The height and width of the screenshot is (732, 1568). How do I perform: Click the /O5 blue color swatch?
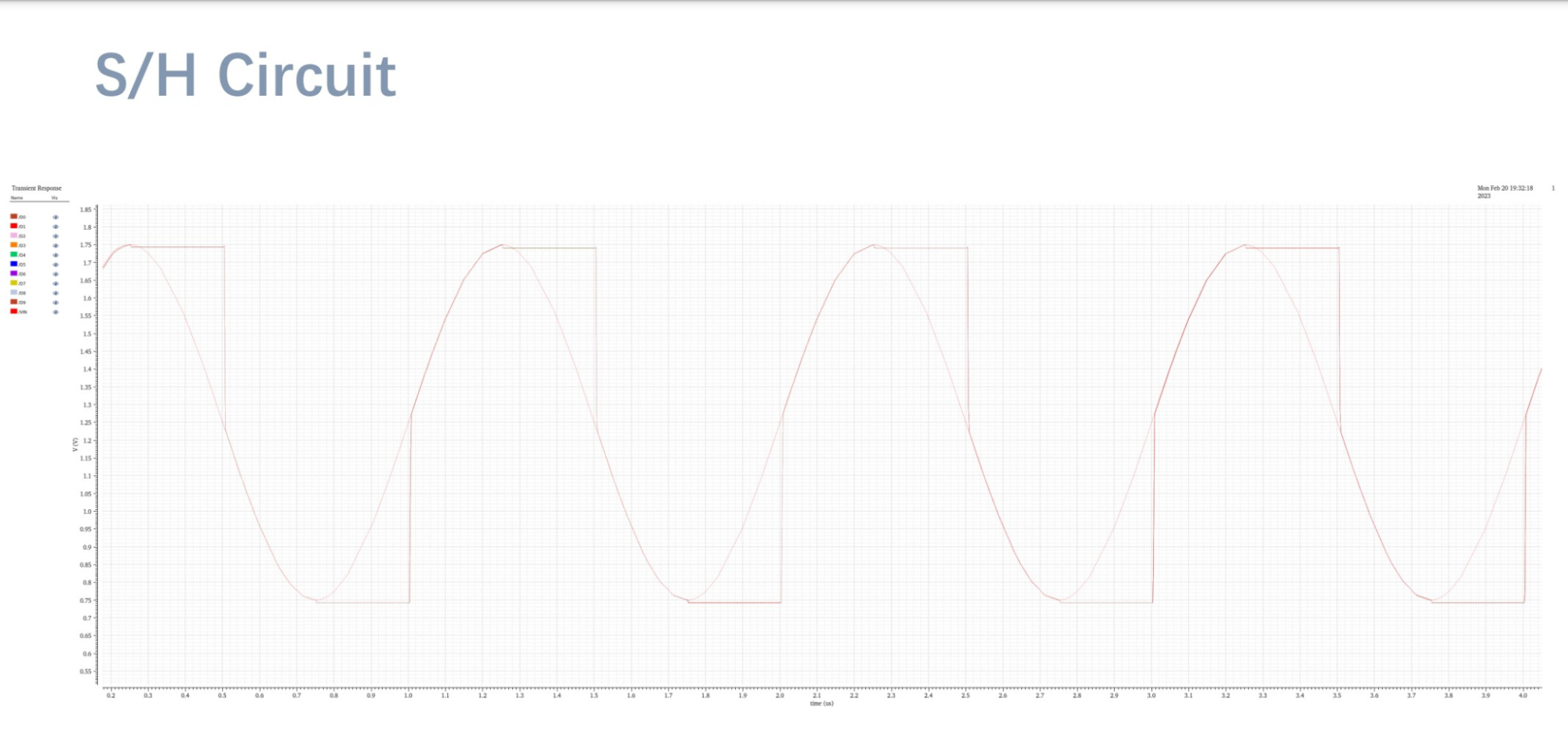point(13,264)
